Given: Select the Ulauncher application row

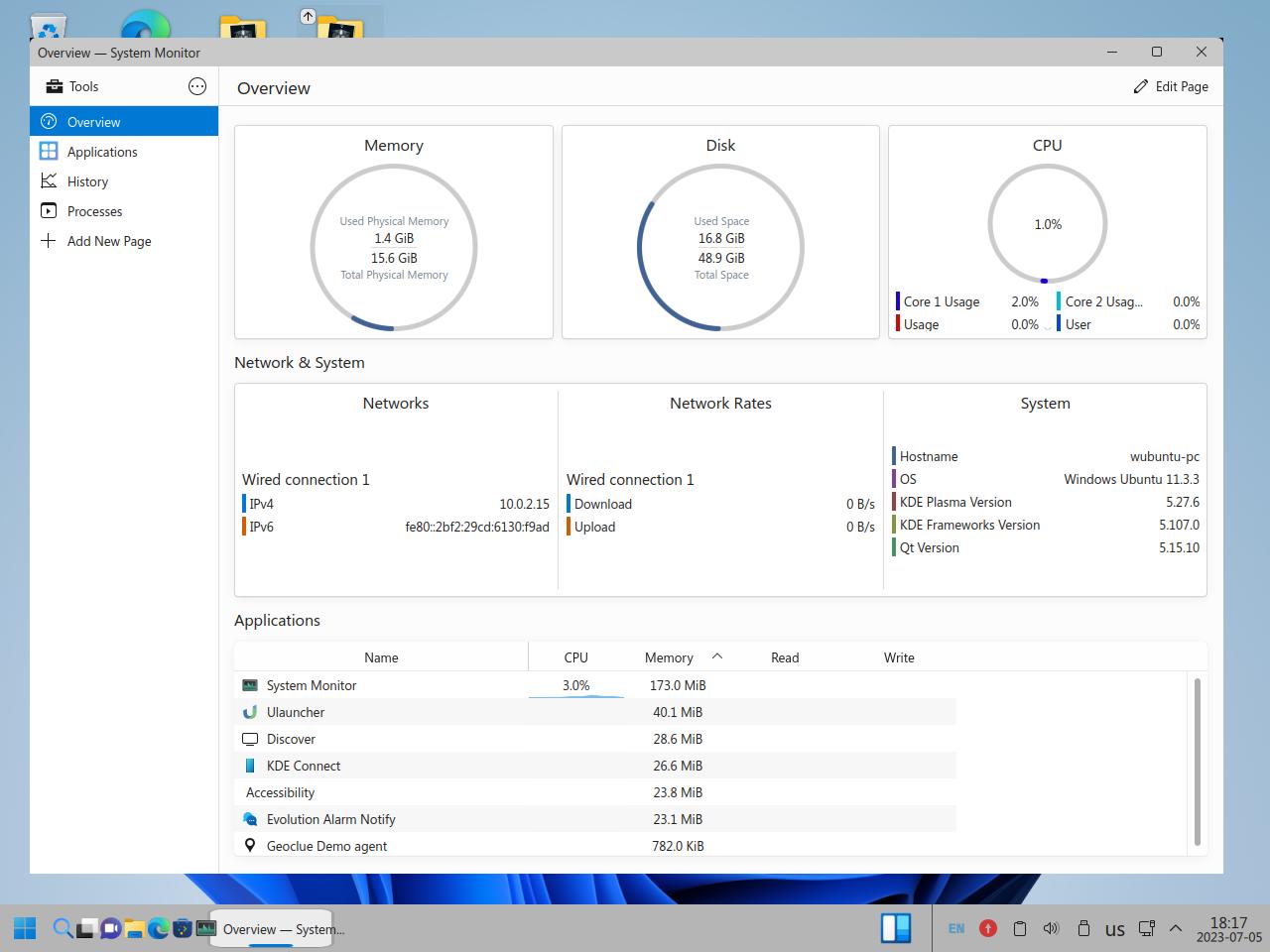Looking at the screenshot, I should [x=296, y=712].
